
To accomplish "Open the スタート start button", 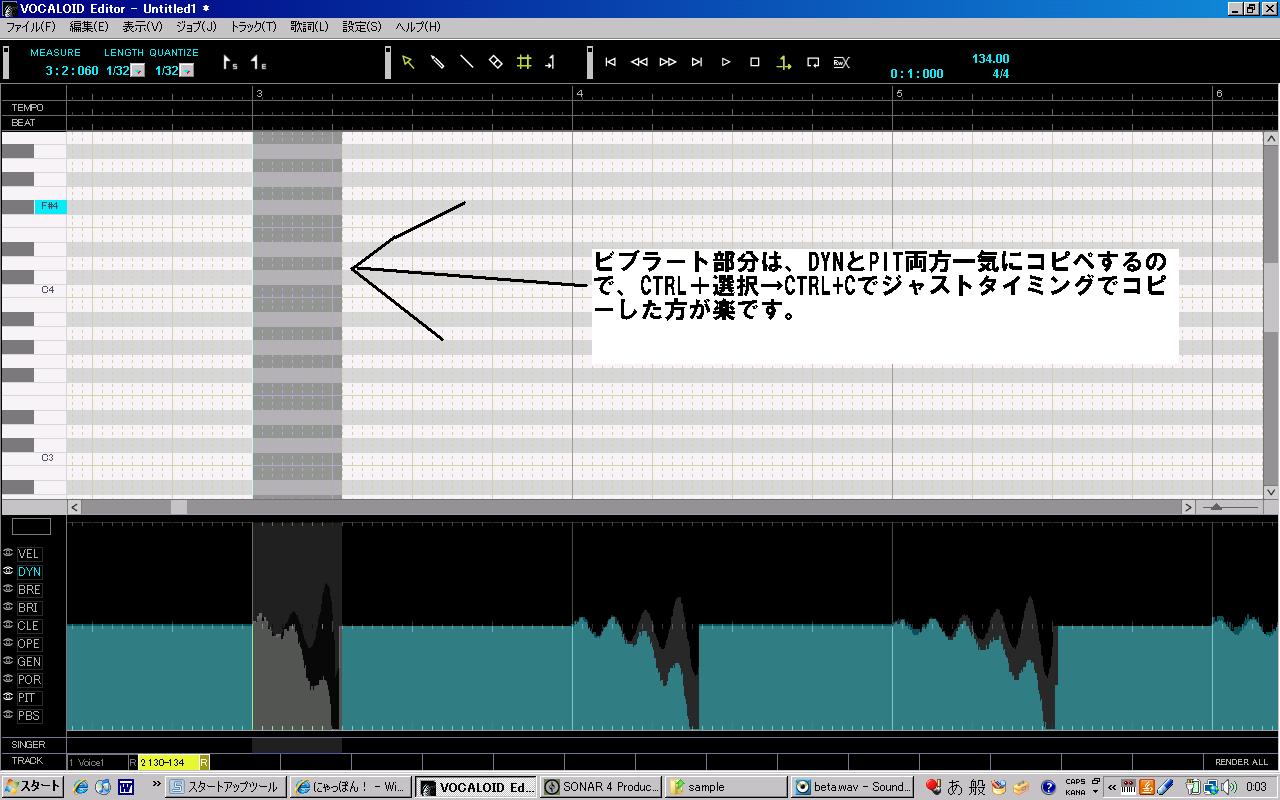I will [33, 787].
